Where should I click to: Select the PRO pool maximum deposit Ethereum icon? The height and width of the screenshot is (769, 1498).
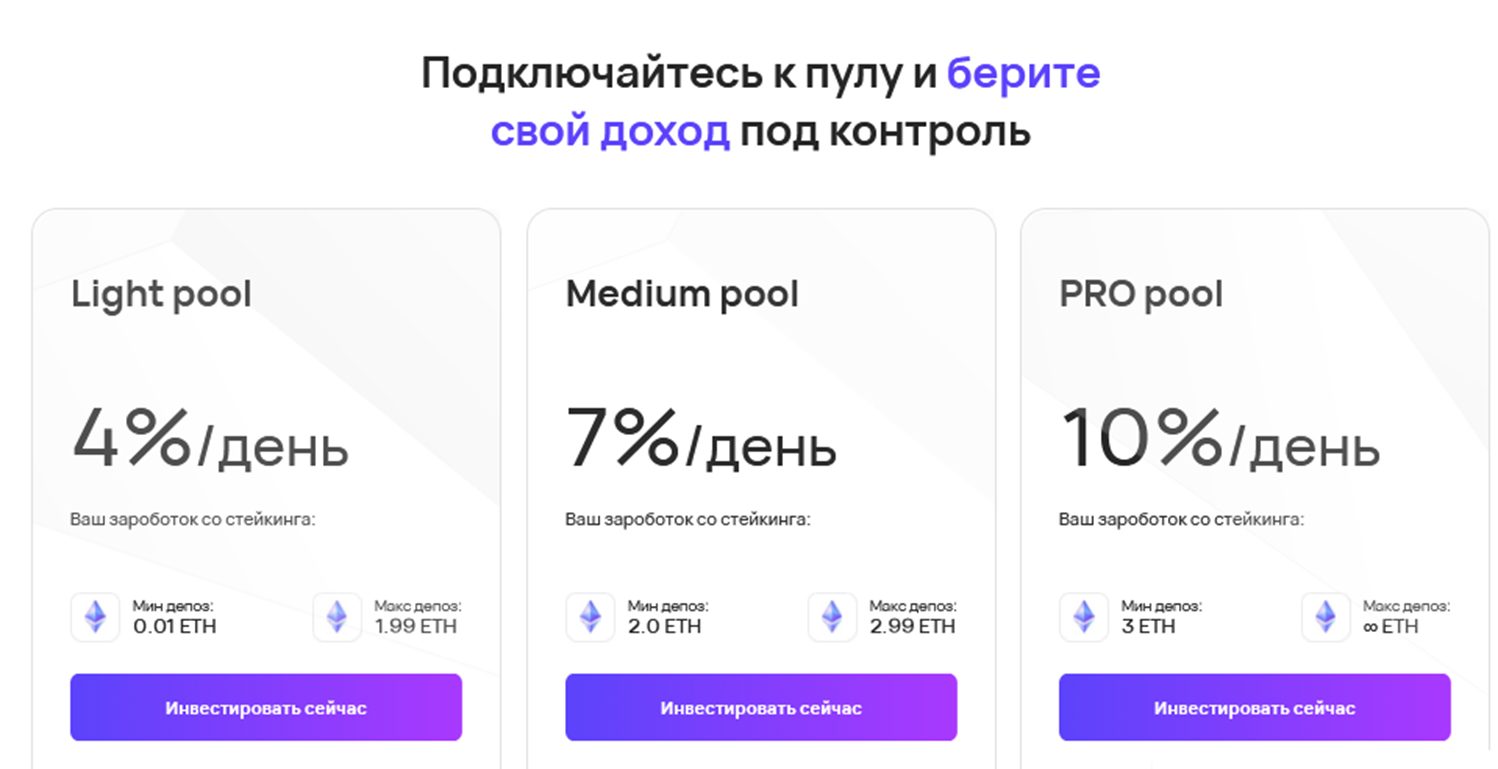[1326, 617]
